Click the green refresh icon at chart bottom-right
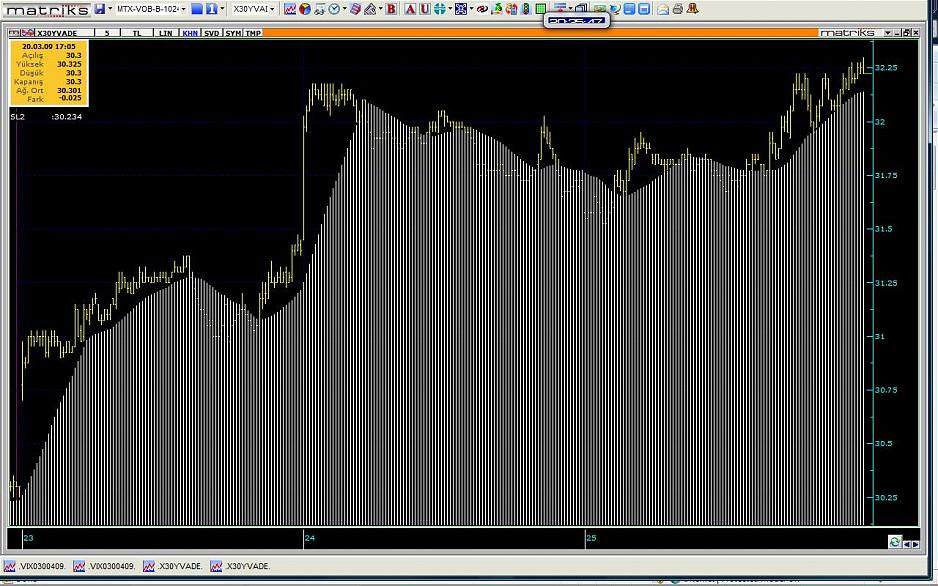Viewport: 938px width, 586px height. (x=894, y=542)
